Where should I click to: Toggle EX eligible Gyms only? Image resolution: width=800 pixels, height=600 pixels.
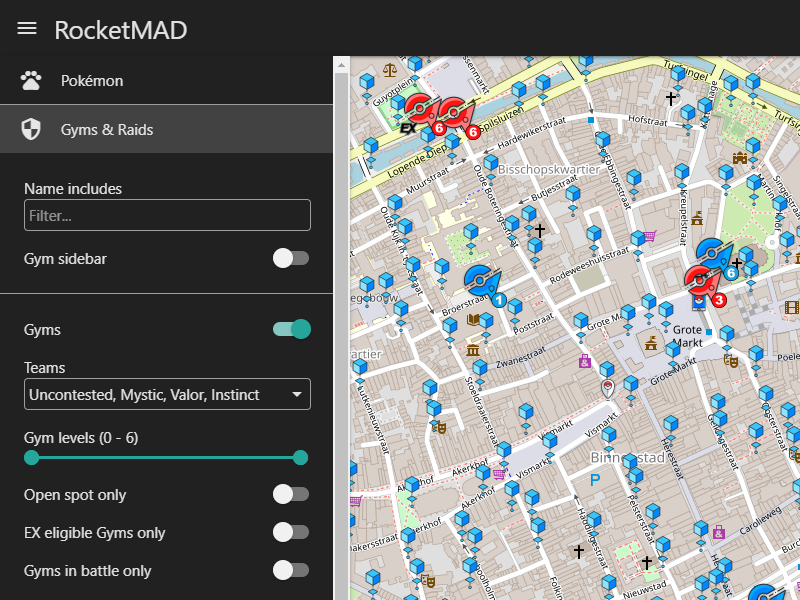tap(291, 532)
